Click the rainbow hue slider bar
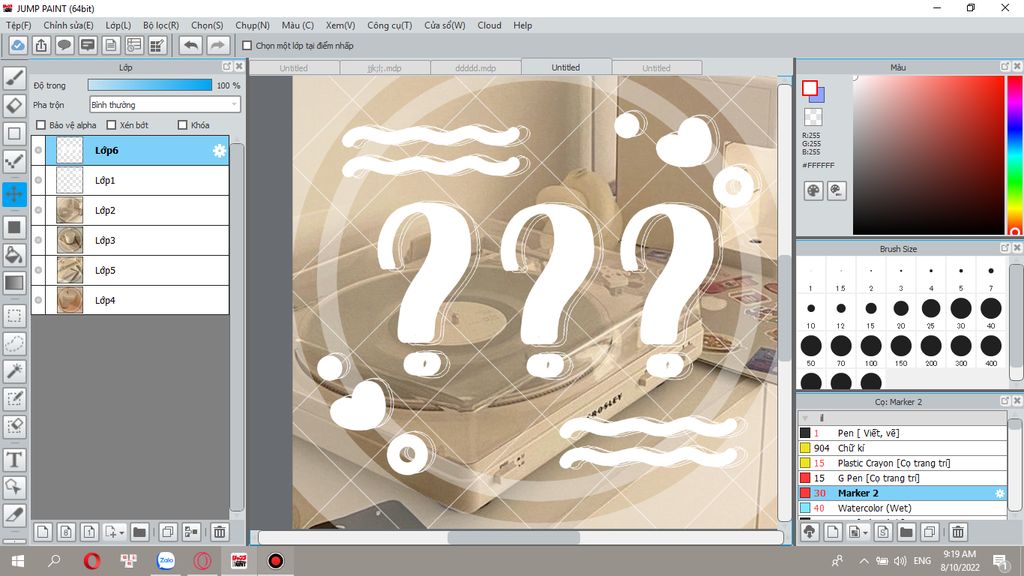This screenshot has height=576, width=1024. point(1016,155)
